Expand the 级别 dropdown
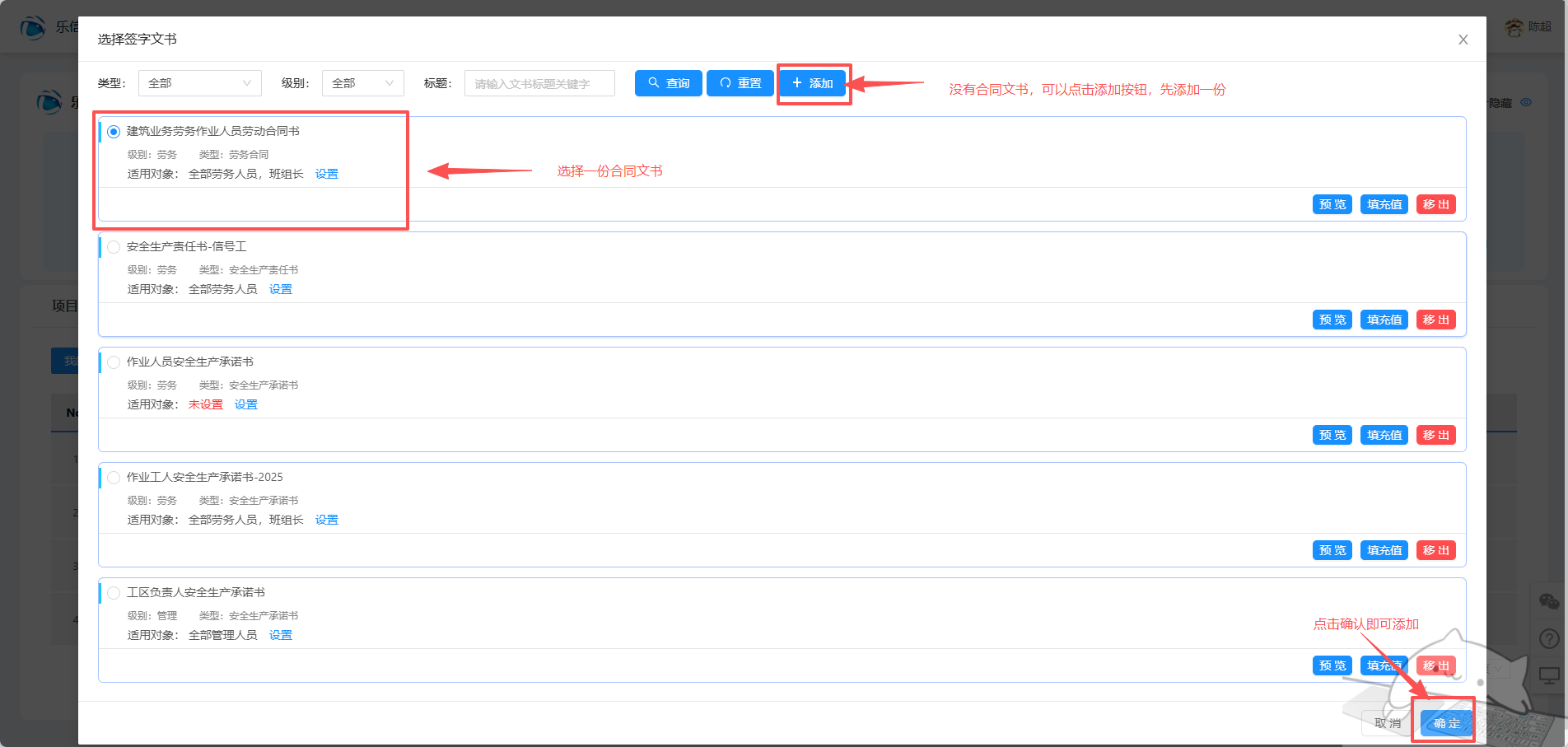 (362, 83)
